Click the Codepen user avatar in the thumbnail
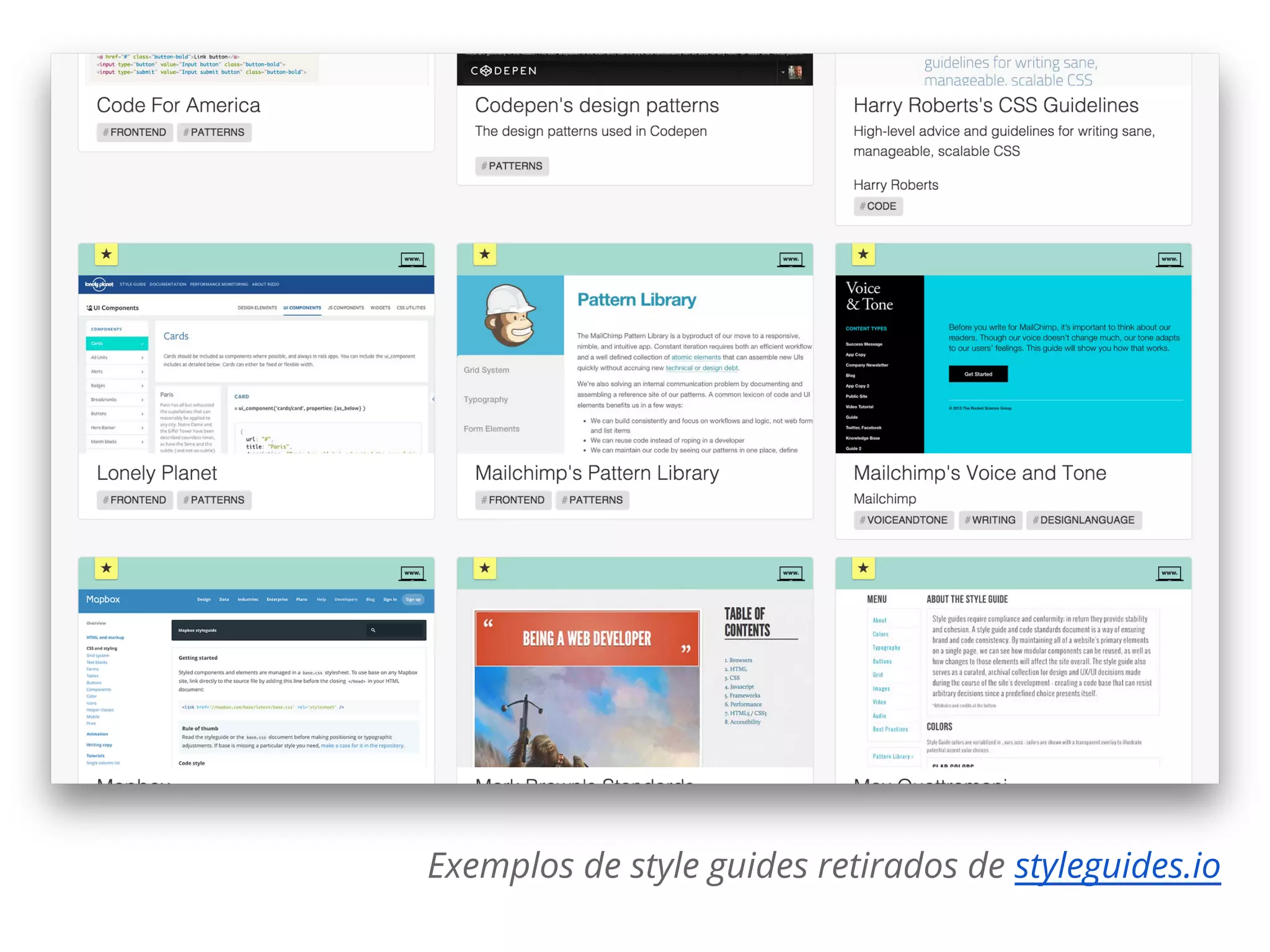 (795, 72)
